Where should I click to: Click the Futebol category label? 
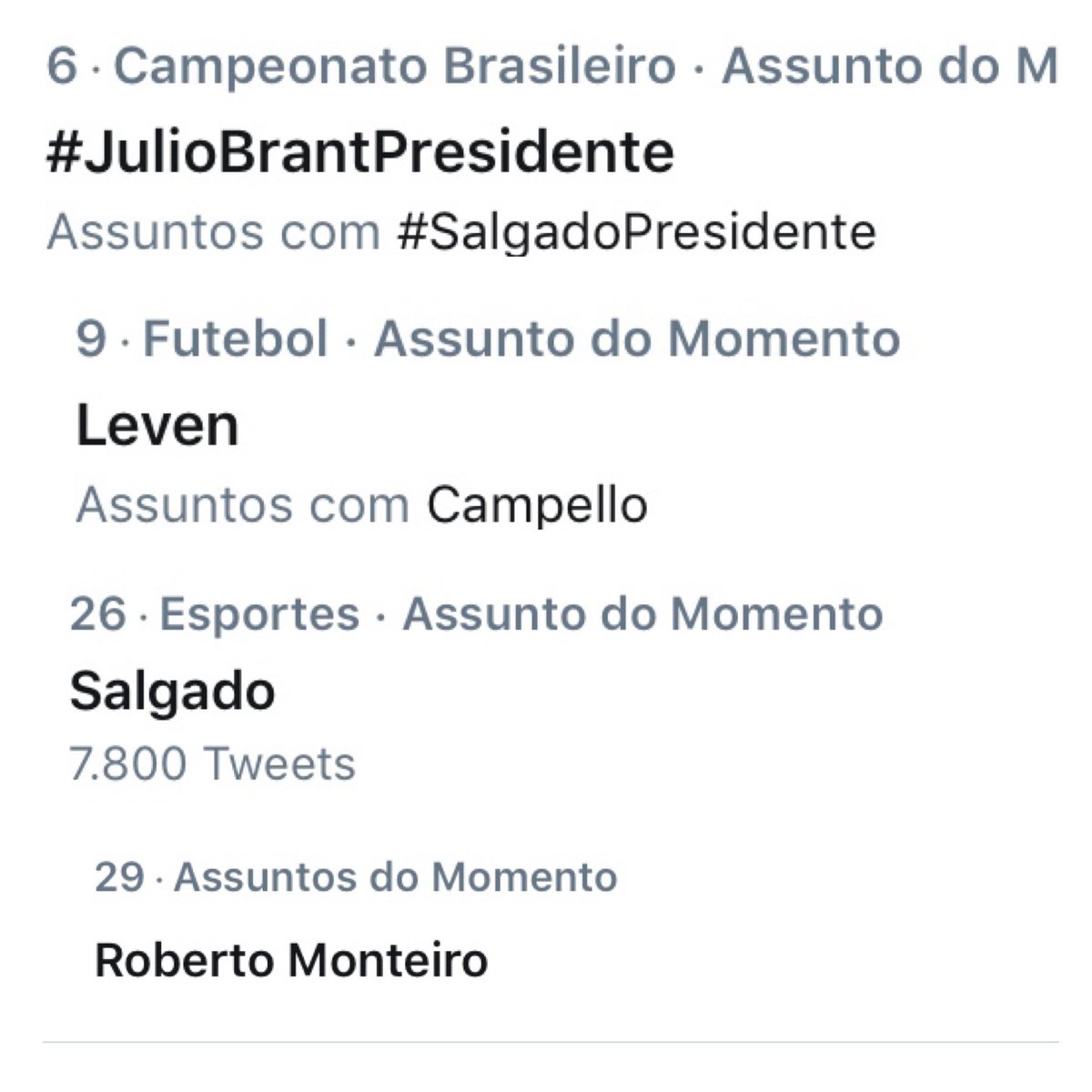236,339
